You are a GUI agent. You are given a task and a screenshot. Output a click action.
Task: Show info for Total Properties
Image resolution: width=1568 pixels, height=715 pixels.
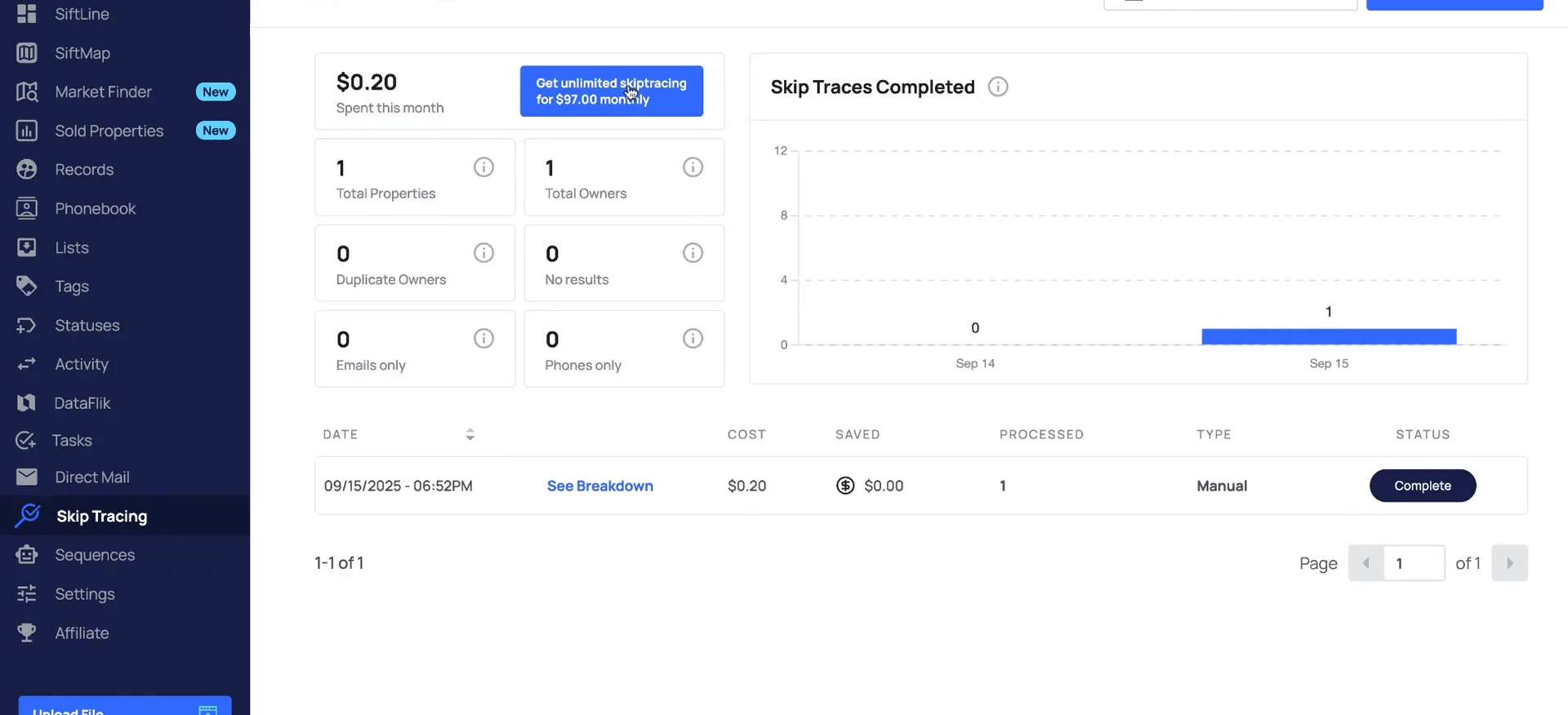[x=483, y=167]
